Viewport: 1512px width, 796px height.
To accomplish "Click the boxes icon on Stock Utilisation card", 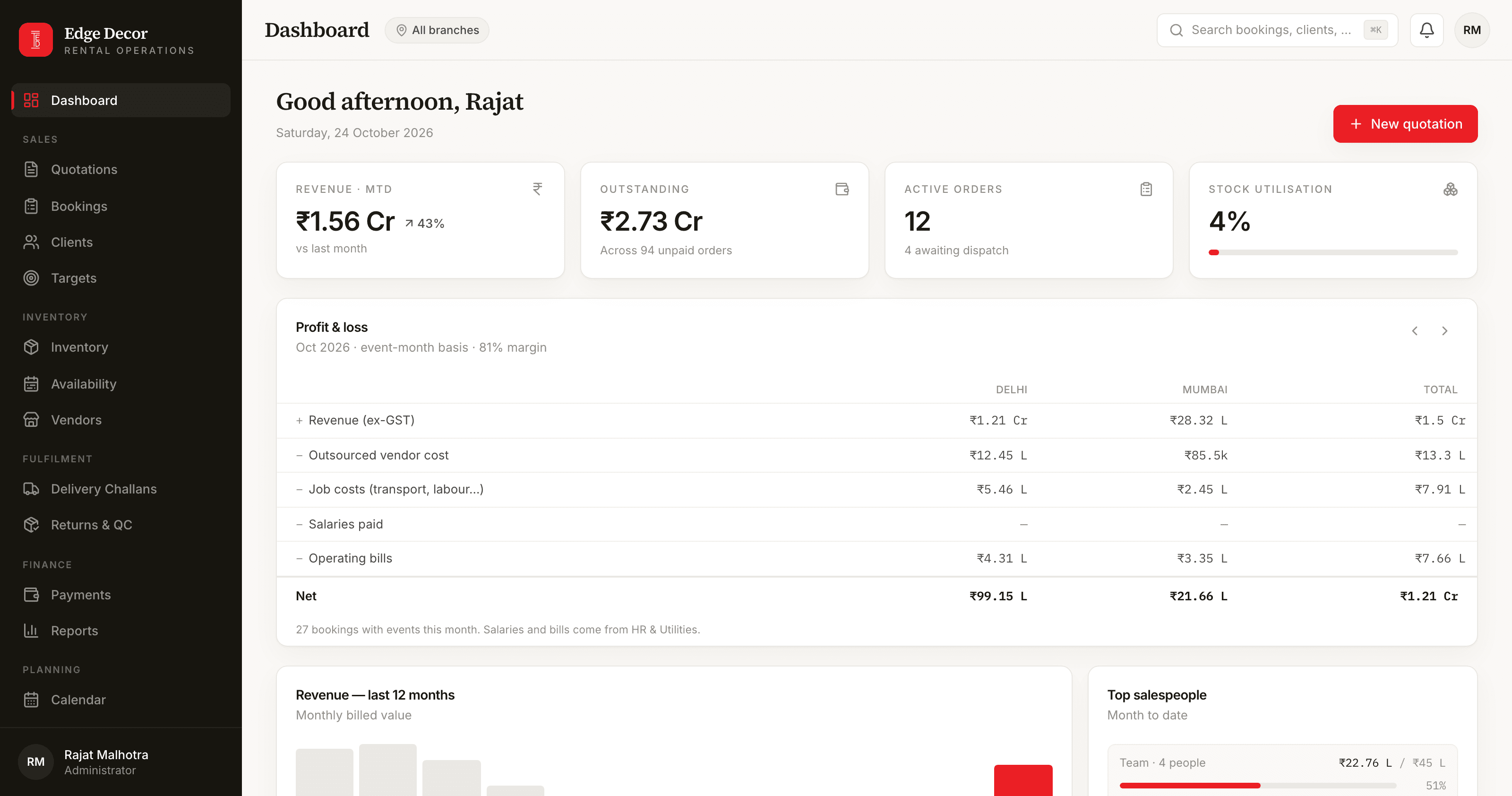I will click(x=1450, y=189).
